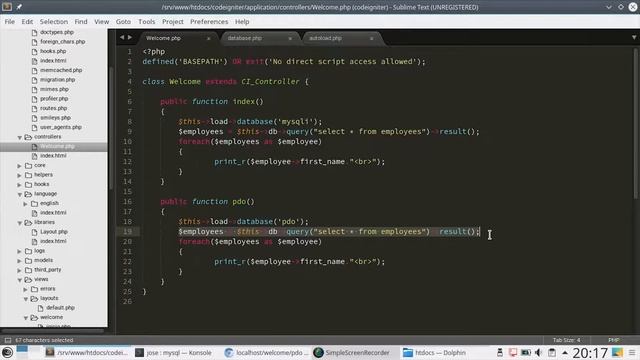Image resolution: width=640 pixels, height=360 pixels.
Task: Go to previous tab using left arrow
Action: (x=122, y=37)
